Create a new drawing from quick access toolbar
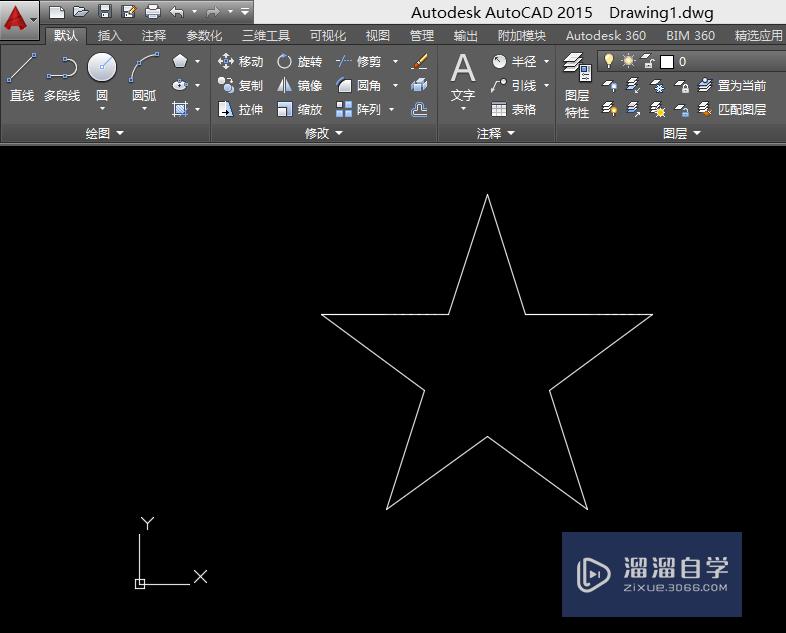The width and height of the screenshot is (786, 633). [57, 12]
